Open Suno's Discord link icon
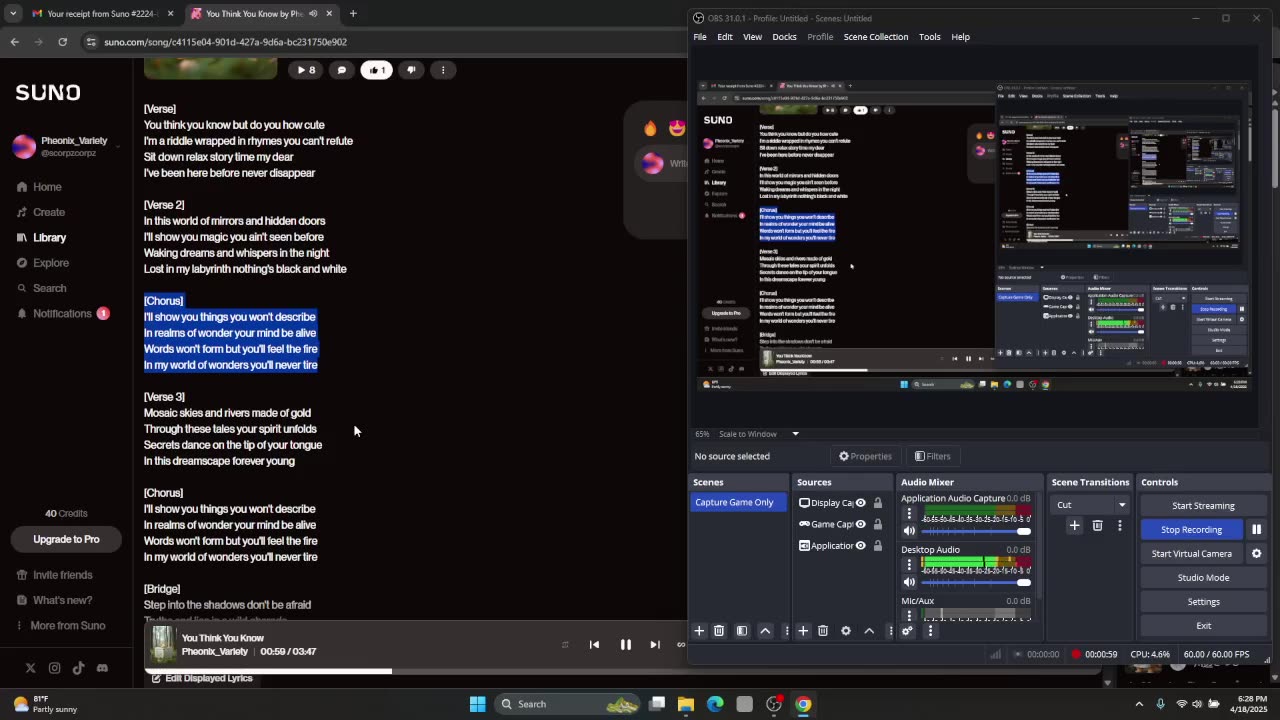The width and height of the screenshot is (1280, 720). [102, 668]
